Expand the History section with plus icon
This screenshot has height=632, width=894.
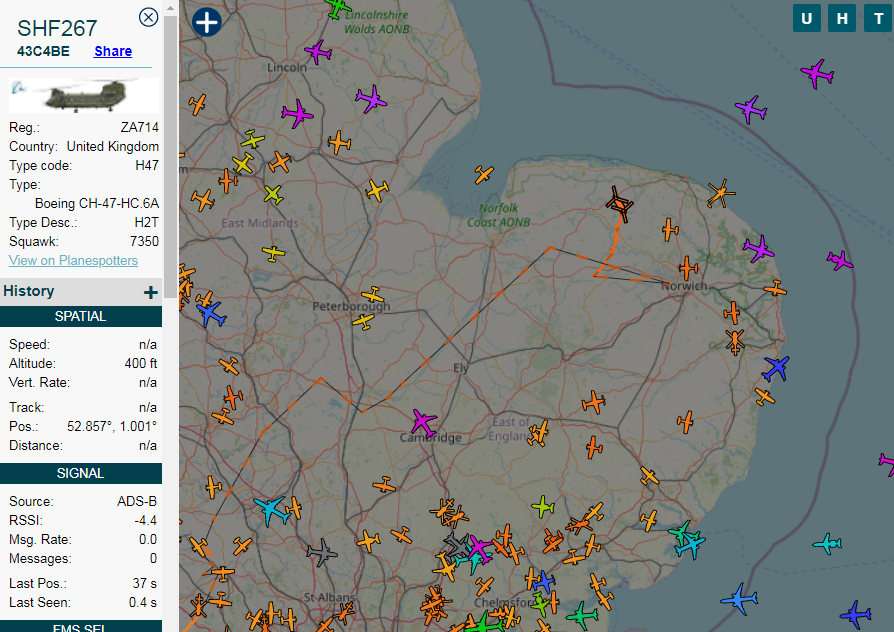(x=151, y=293)
